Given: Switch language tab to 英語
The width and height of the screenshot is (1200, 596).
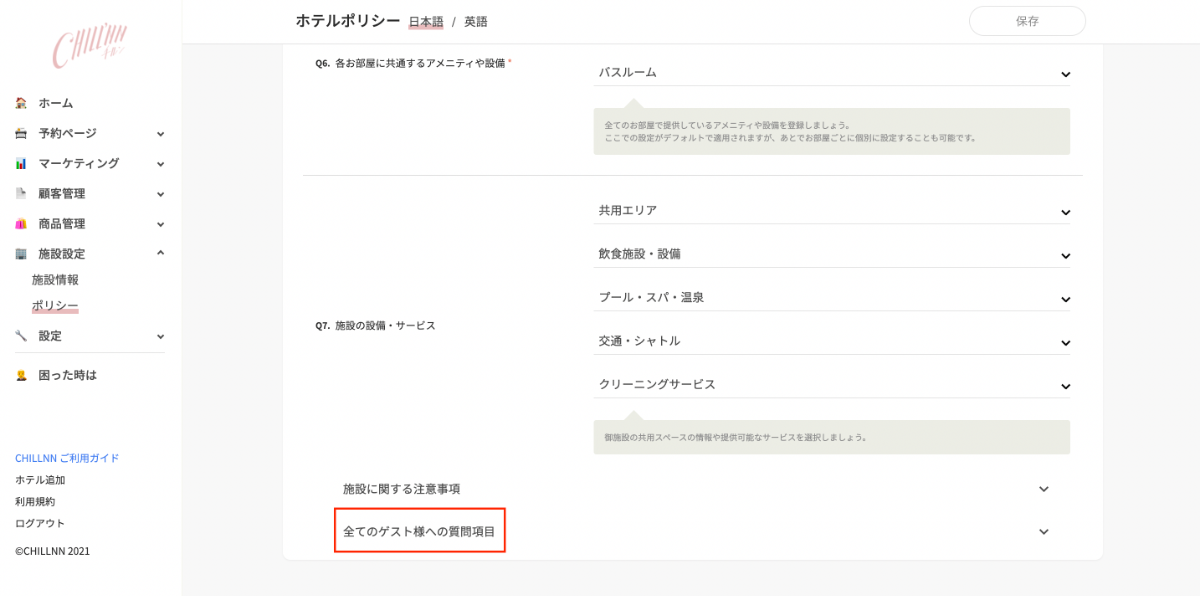Looking at the screenshot, I should (x=476, y=21).
